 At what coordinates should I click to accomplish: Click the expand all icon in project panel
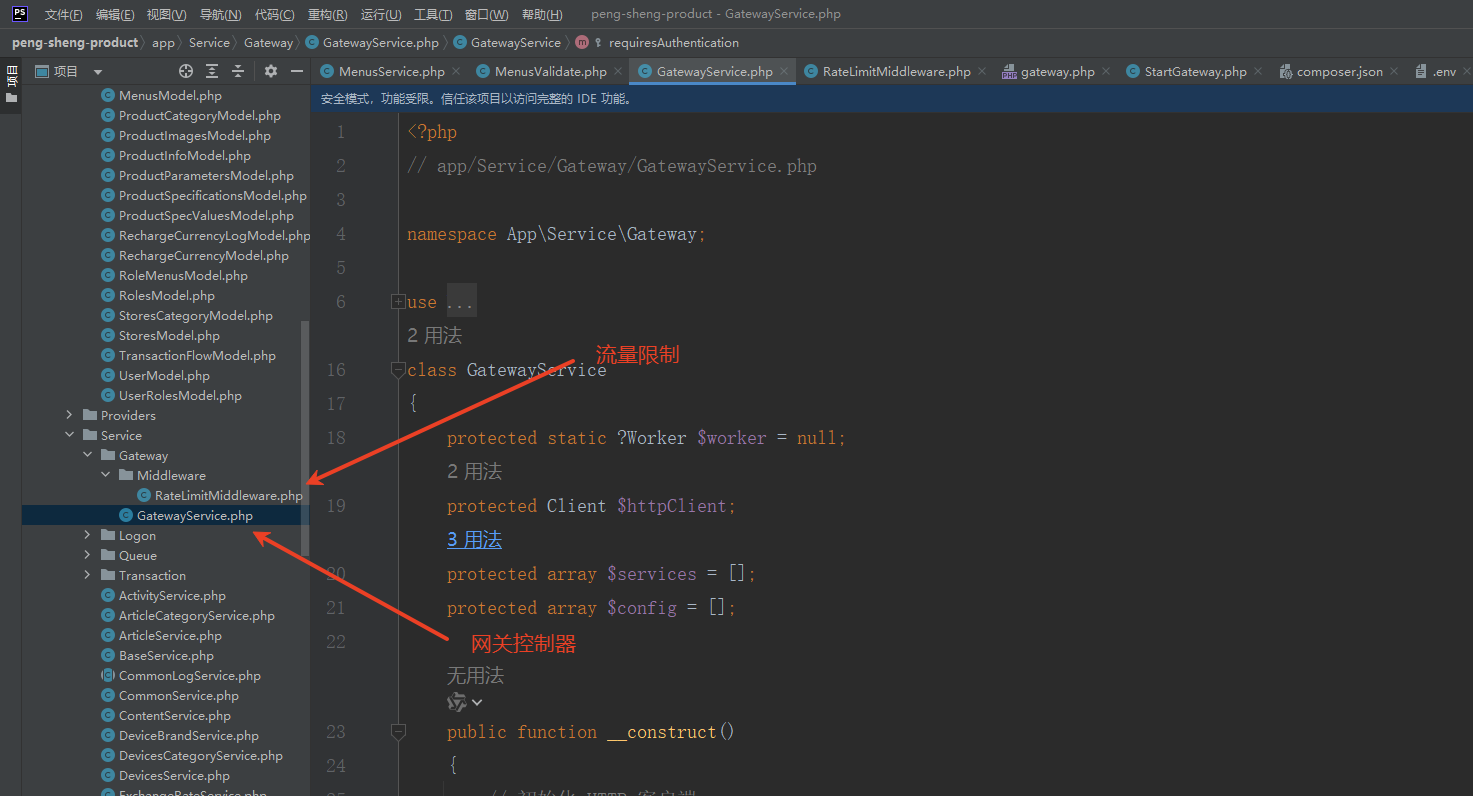[x=212, y=71]
